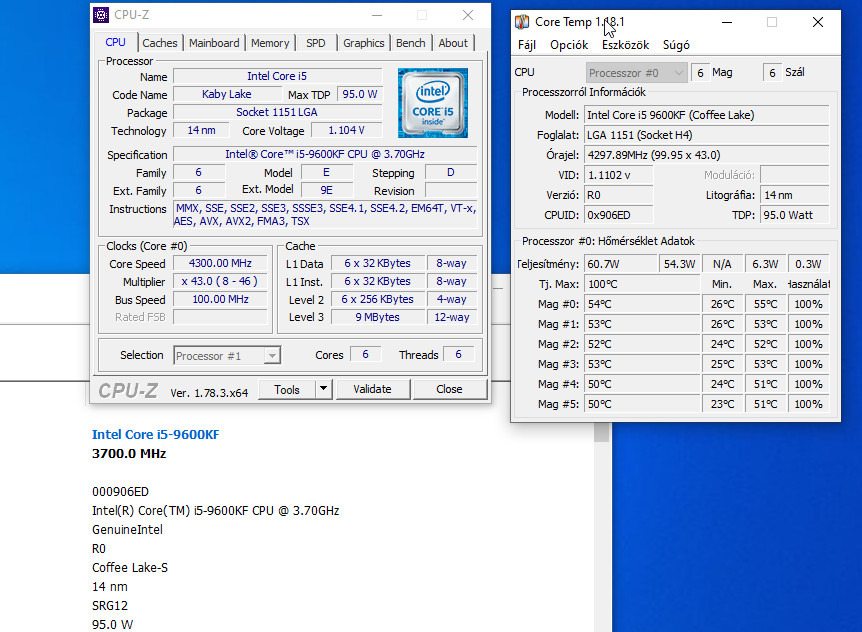Click the Level 3 9 MBytes cache value

tap(378, 317)
